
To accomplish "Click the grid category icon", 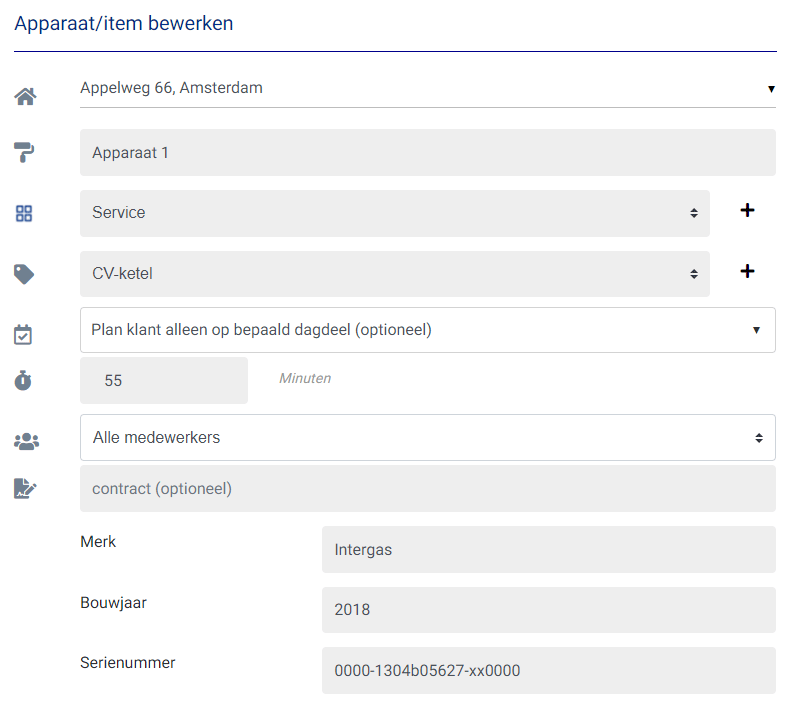I will point(24,213).
